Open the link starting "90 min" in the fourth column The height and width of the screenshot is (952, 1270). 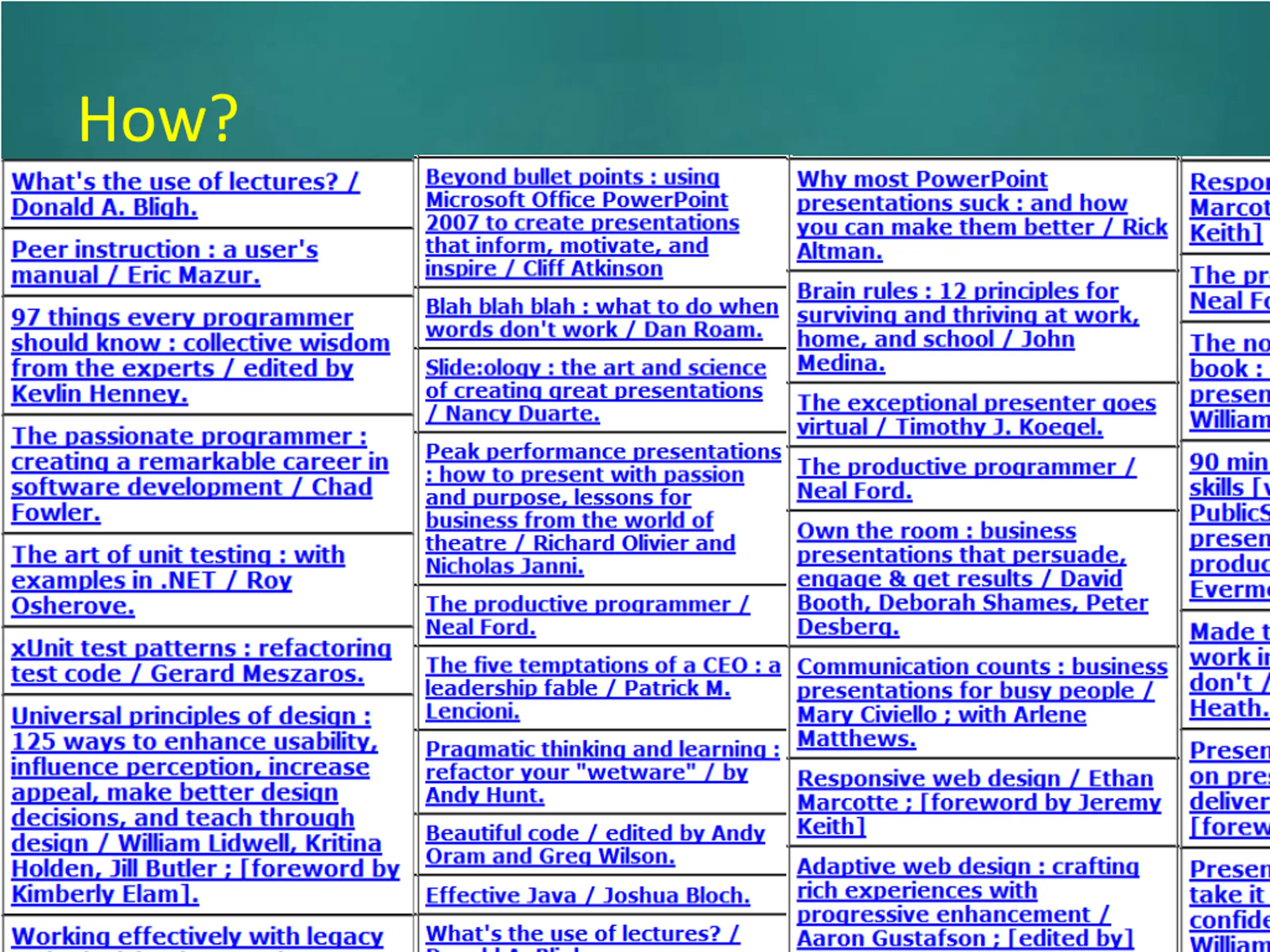point(1229,525)
